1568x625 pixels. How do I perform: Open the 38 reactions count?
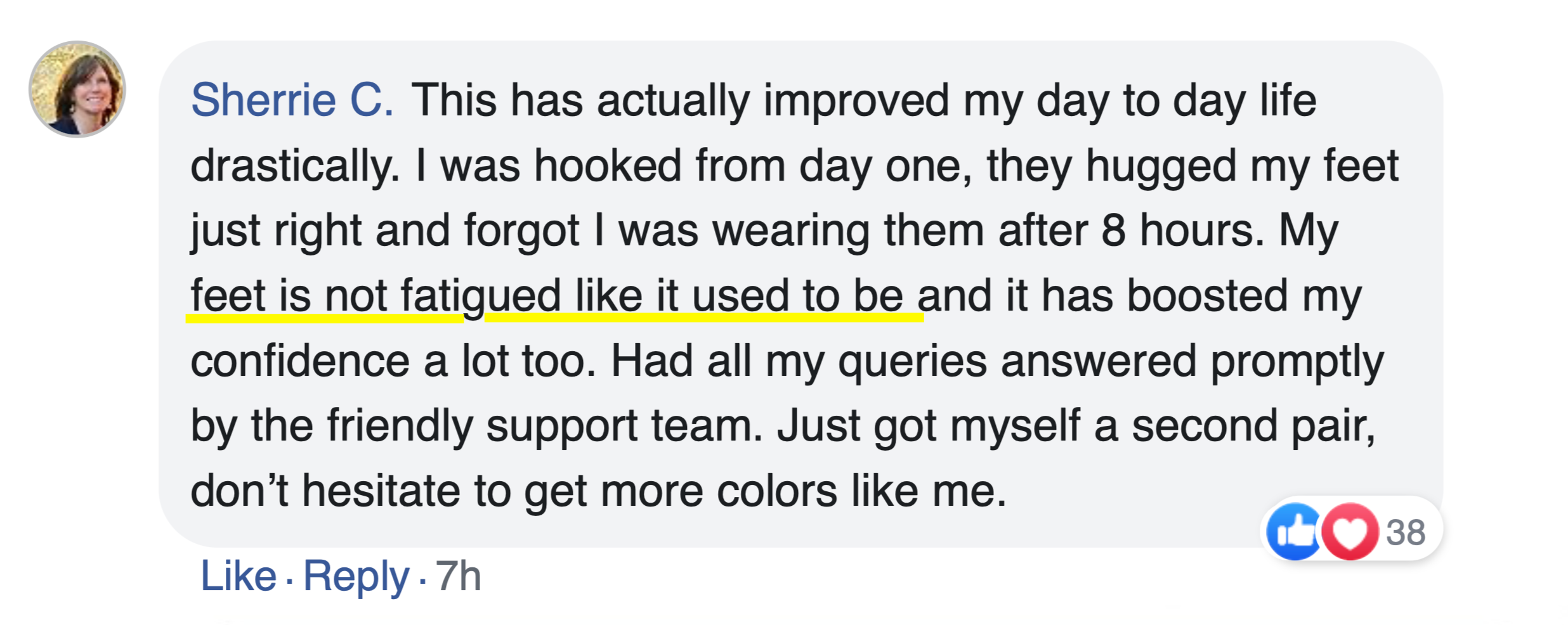[x=1406, y=532]
